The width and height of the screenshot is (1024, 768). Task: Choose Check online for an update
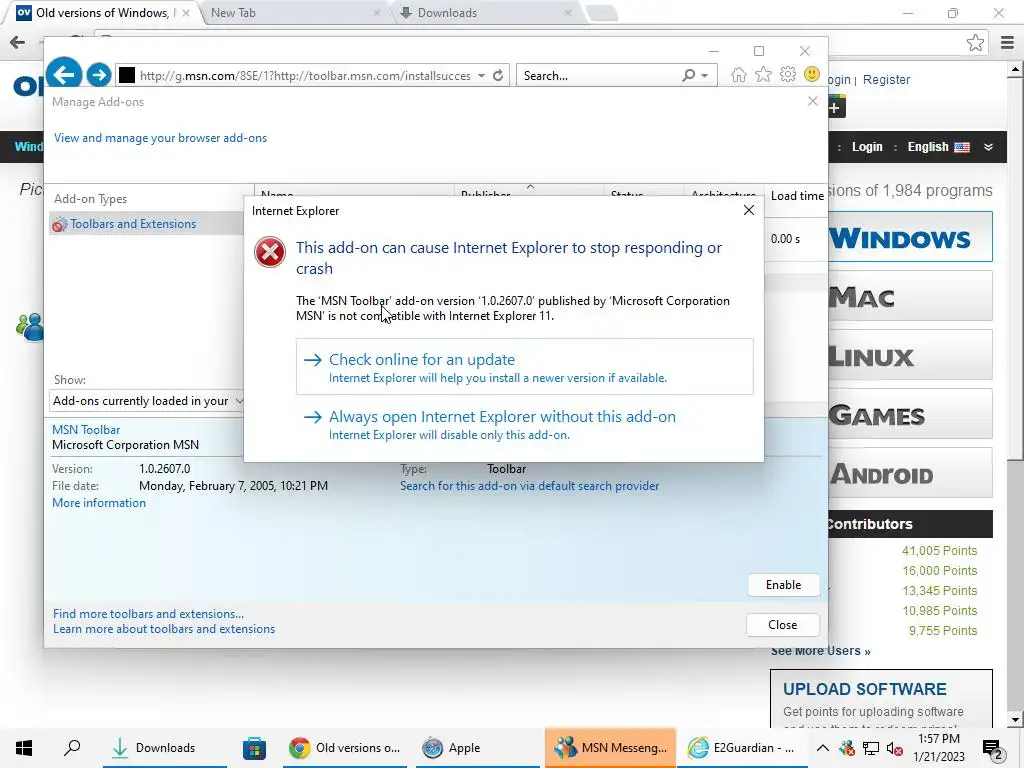click(x=524, y=366)
